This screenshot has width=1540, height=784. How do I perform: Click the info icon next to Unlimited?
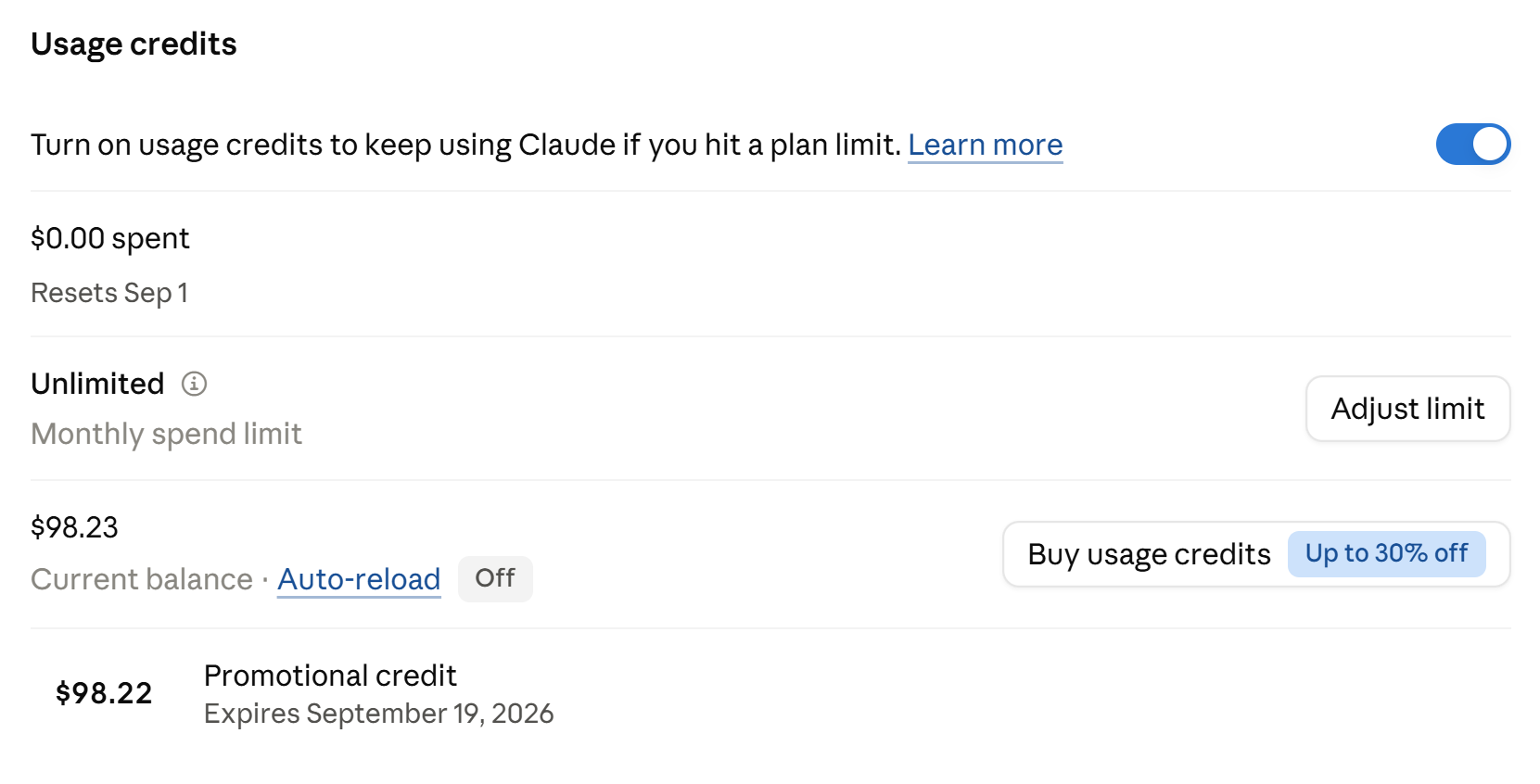(194, 384)
